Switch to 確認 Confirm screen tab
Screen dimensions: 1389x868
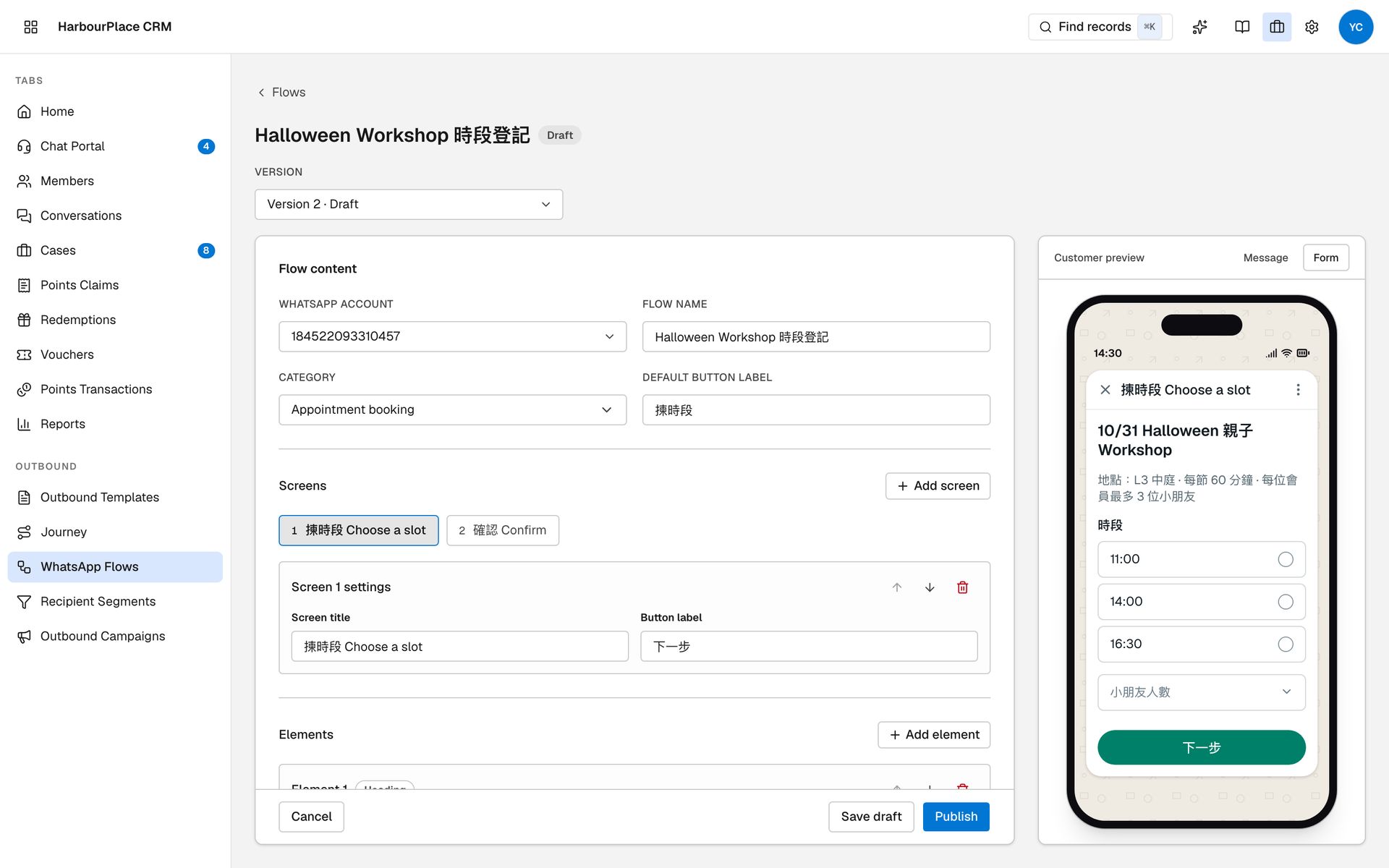[x=503, y=530]
